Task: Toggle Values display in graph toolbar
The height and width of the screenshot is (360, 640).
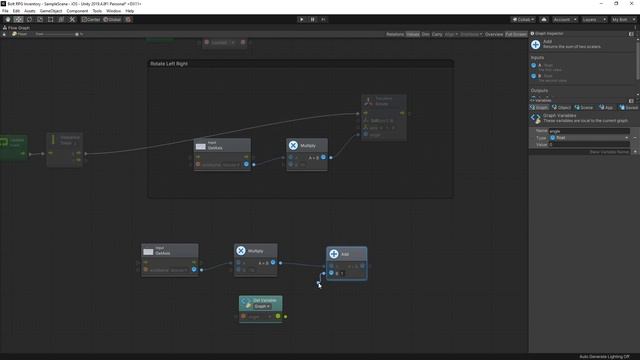Action: [x=413, y=34]
